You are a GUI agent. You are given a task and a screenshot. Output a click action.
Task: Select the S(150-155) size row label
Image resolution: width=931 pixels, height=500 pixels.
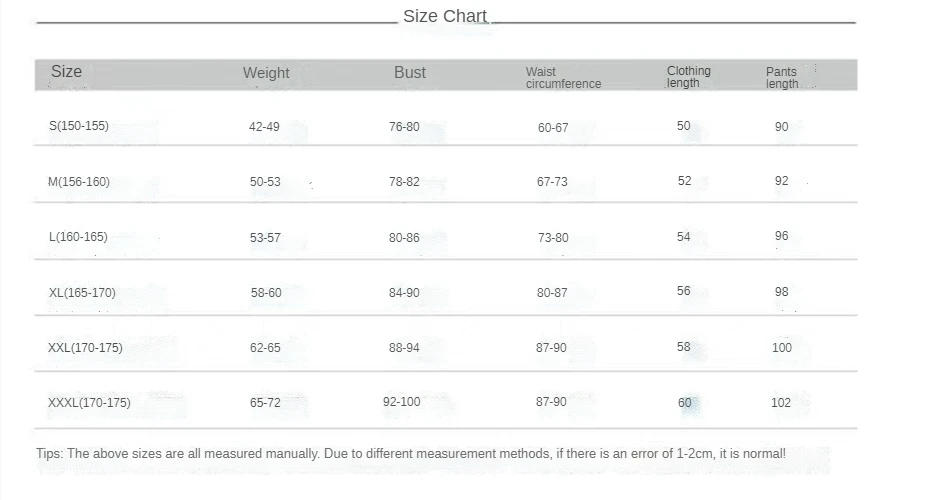[79, 126]
